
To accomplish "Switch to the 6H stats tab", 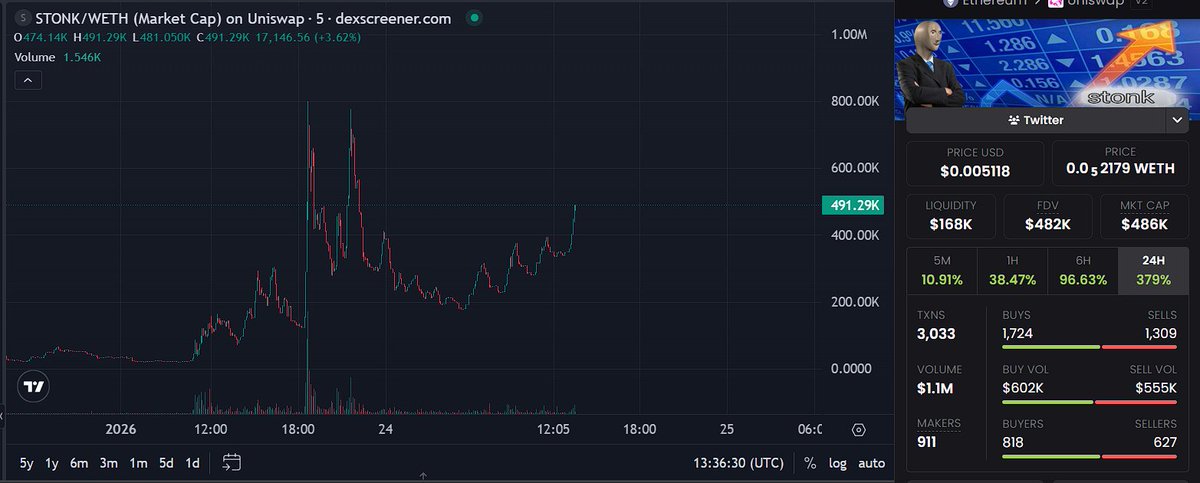I will tap(1081, 270).
